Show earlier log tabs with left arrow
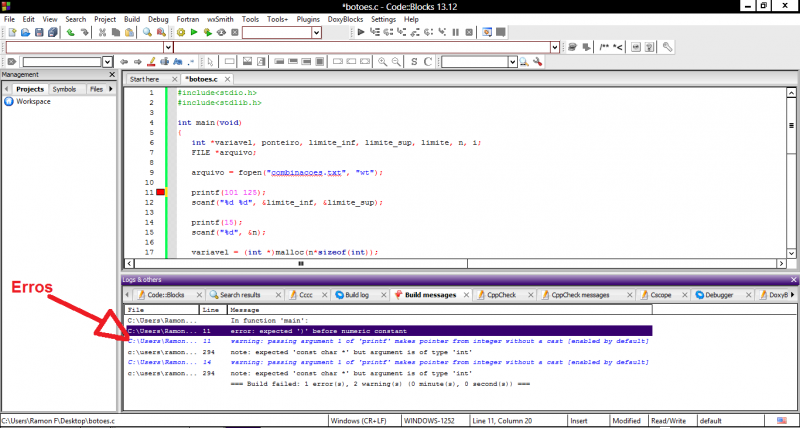800x428 pixels. coord(128,294)
